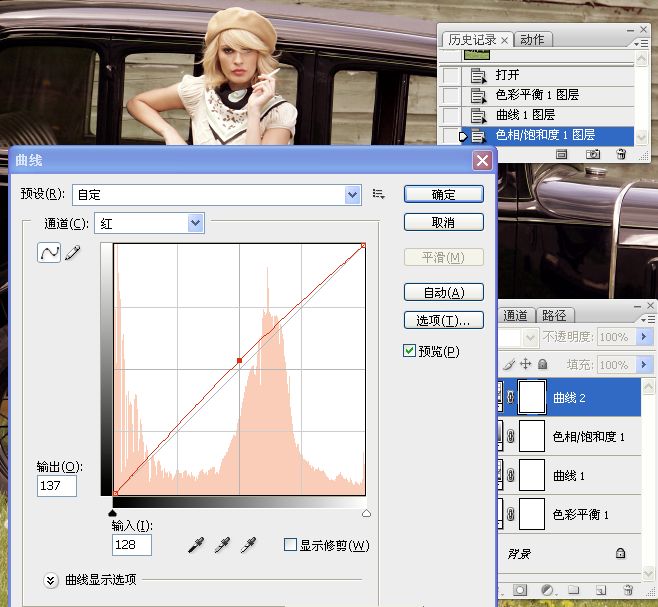The image size is (658, 607).
Task: Click the 确定 OK button
Action: (443, 194)
